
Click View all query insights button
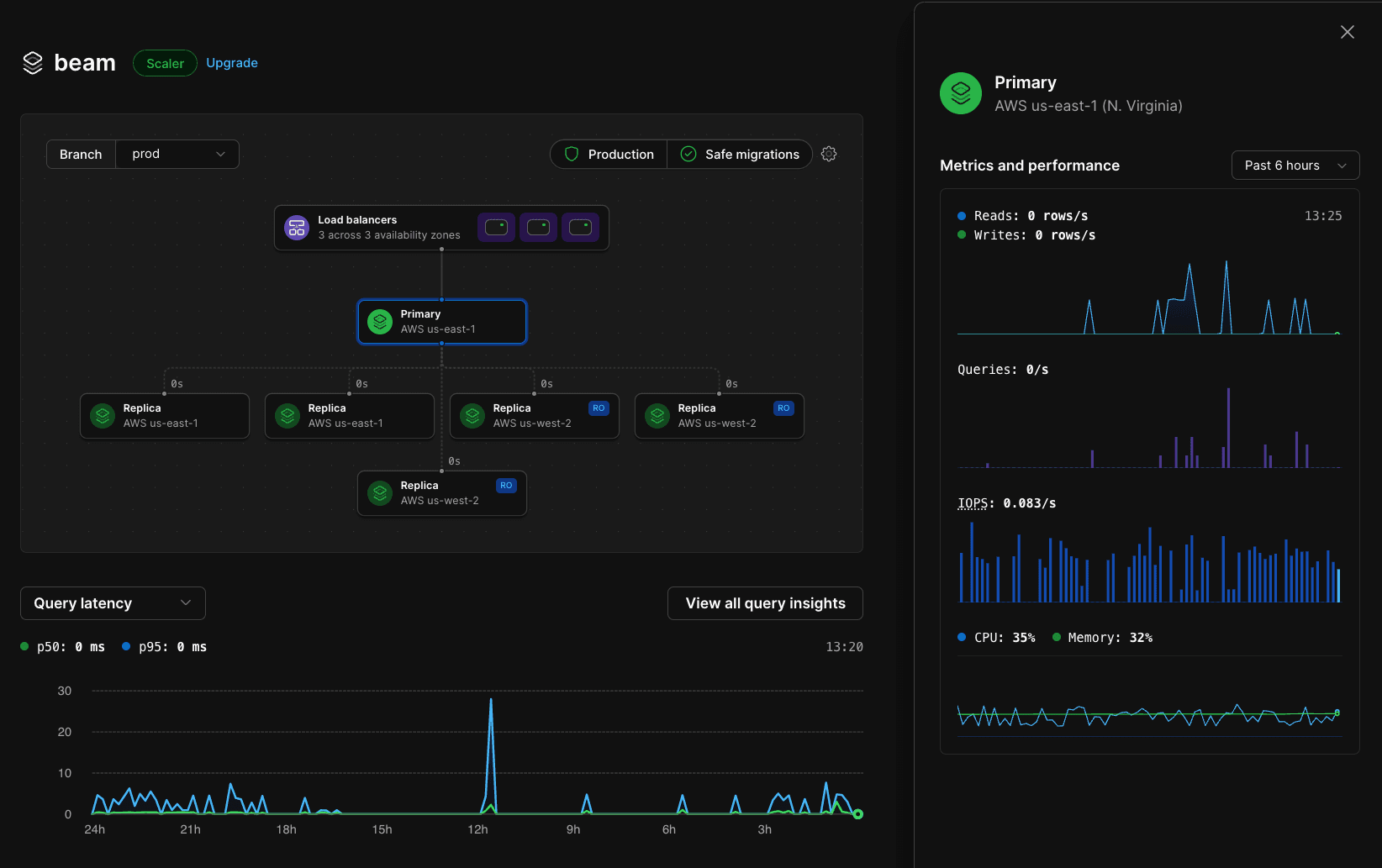tap(765, 603)
